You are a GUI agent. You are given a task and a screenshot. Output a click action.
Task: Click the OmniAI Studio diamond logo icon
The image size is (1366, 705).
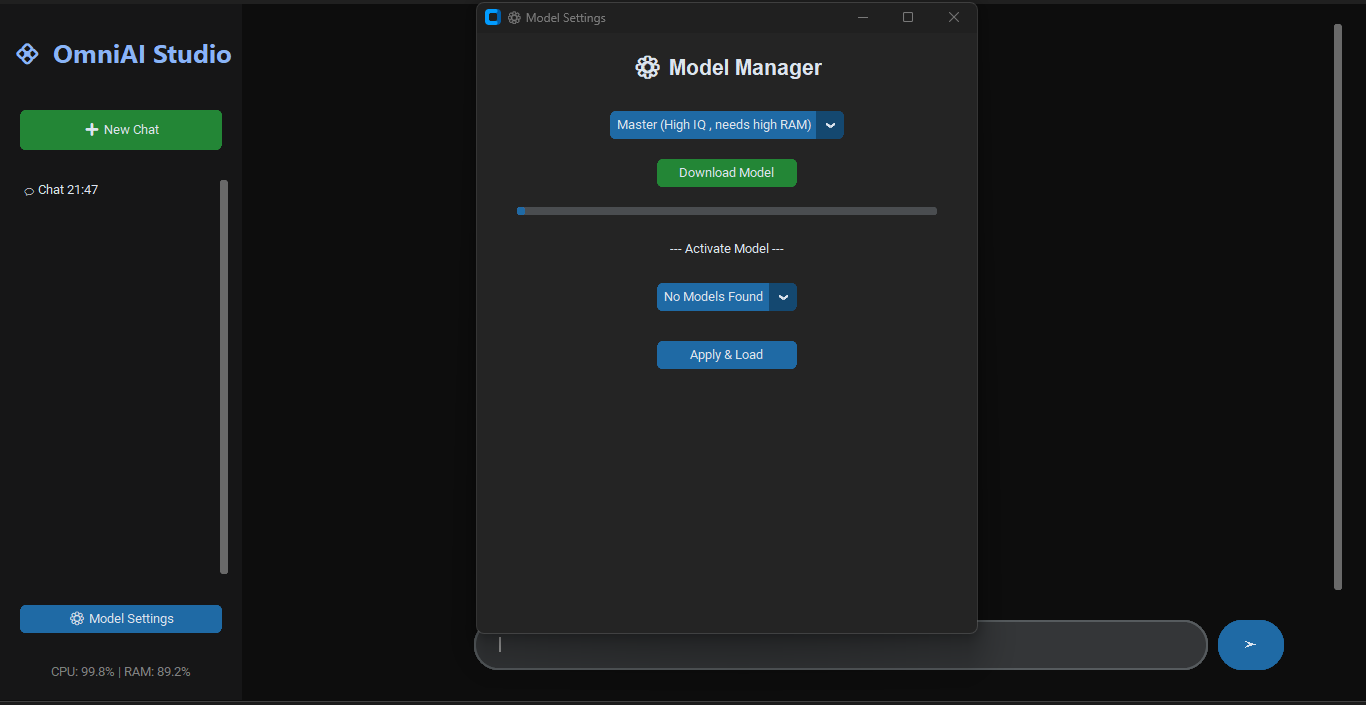pos(27,54)
